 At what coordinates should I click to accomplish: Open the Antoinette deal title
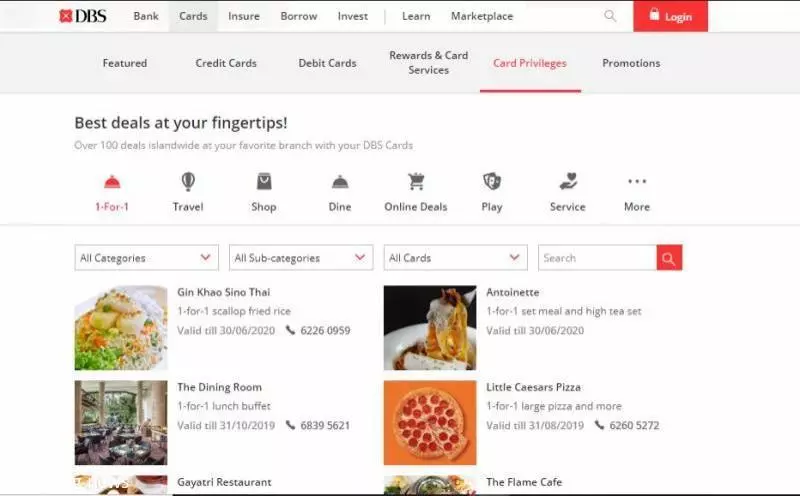point(513,292)
